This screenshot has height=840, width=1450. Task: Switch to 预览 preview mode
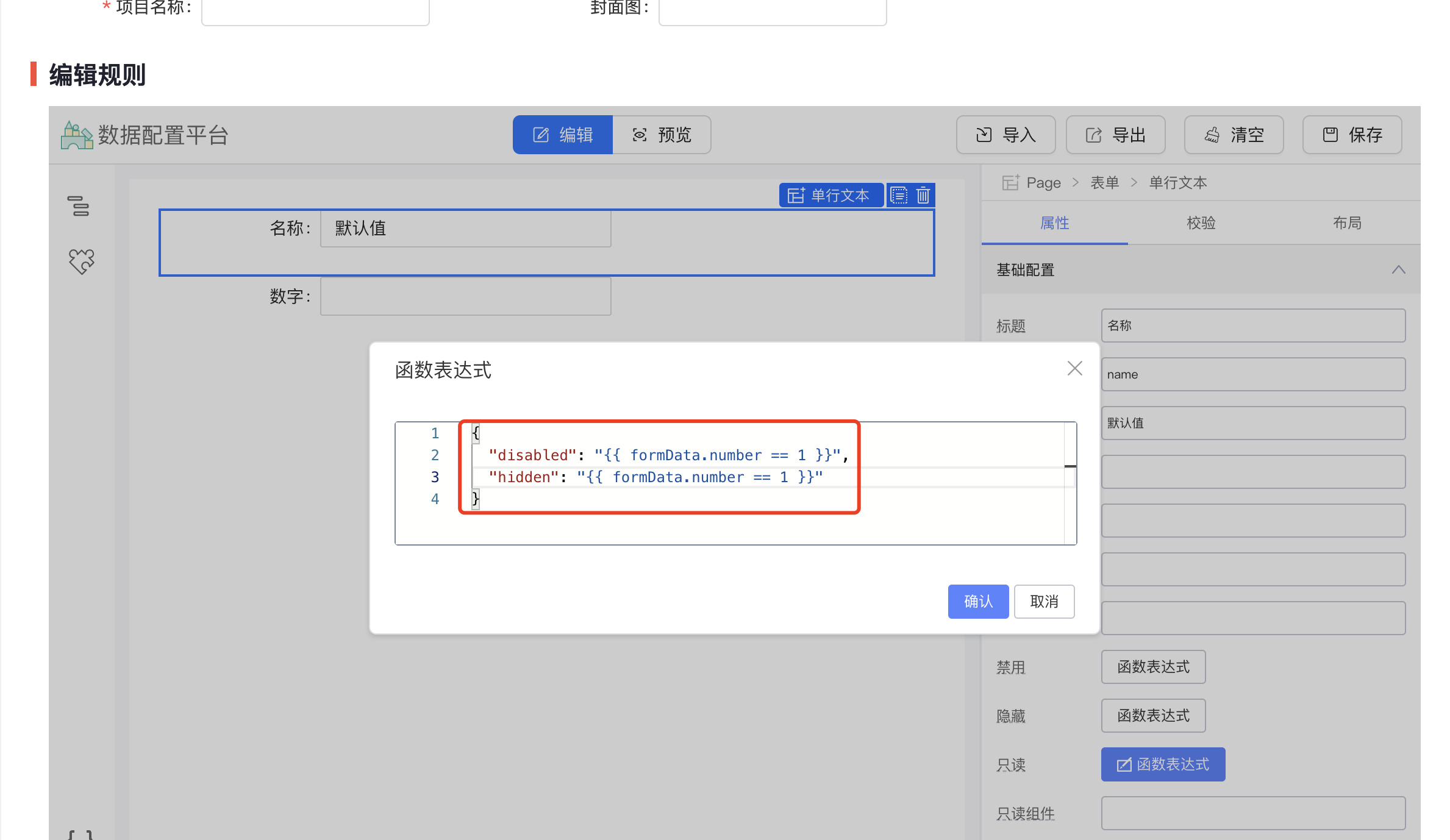[662, 135]
